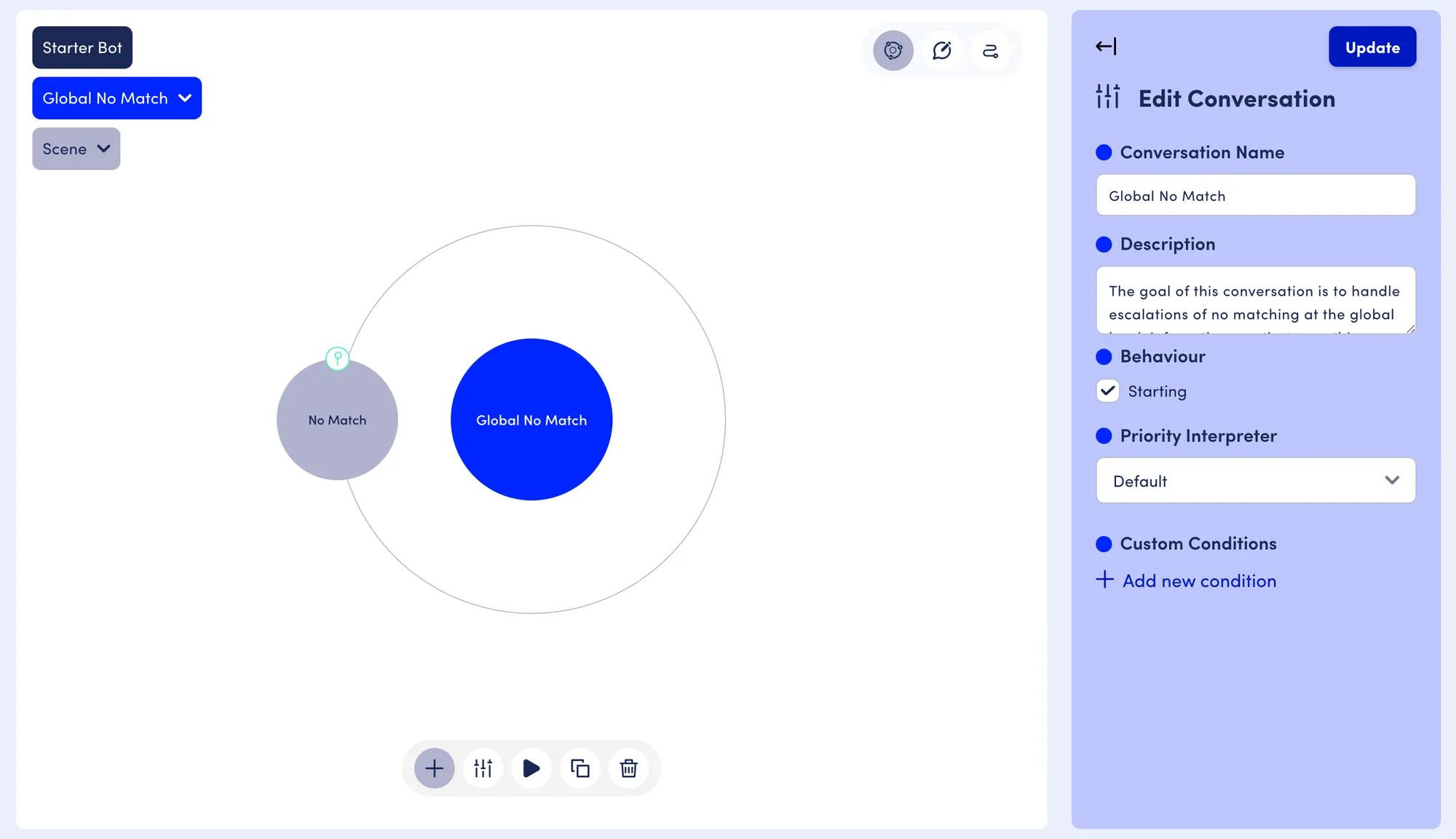1456x839 pixels.
Task: Open settings sliders icon in bottom toolbar
Action: tap(483, 768)
